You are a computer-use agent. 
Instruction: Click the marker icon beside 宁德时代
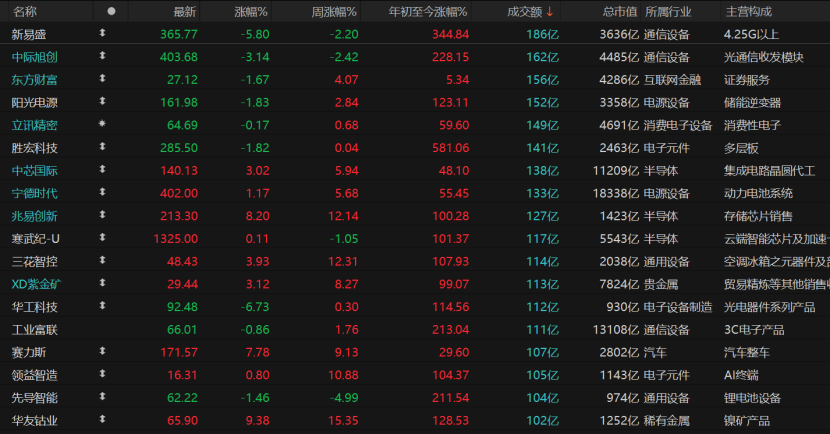[102, 193]
